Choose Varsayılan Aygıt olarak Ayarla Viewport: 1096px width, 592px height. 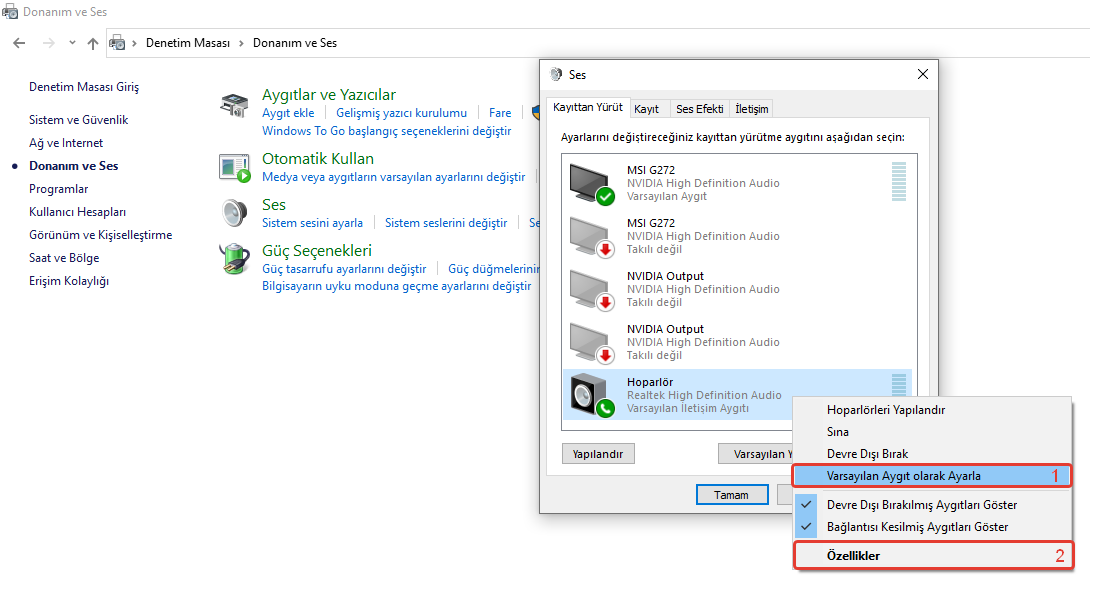click(x=903, y=476)
